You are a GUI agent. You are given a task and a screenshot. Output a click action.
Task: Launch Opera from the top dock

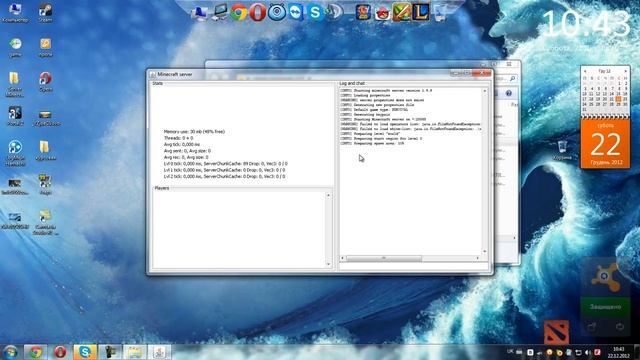coord(258,13)
